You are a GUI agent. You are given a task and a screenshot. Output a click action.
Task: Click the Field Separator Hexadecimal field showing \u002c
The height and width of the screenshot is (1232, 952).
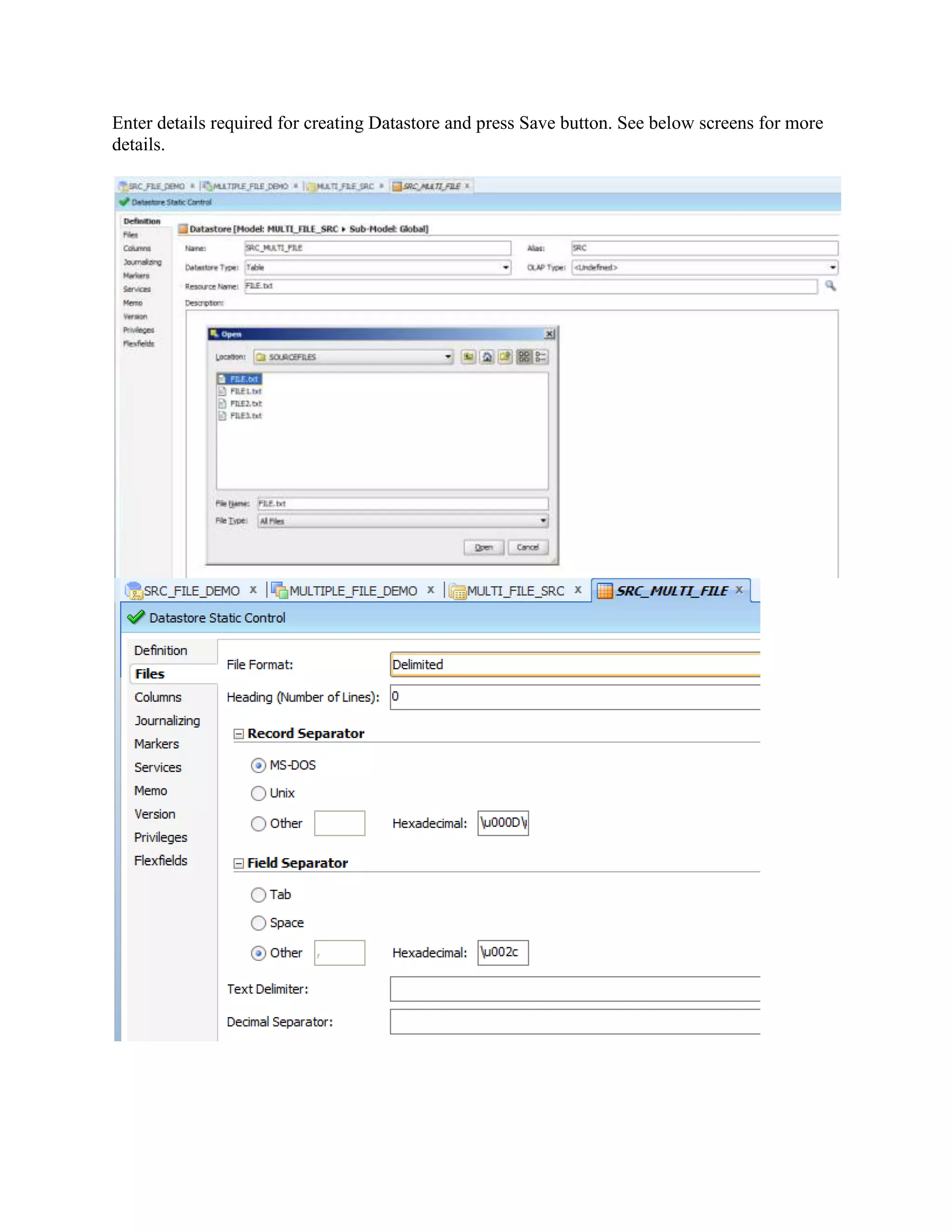(503, 953)
